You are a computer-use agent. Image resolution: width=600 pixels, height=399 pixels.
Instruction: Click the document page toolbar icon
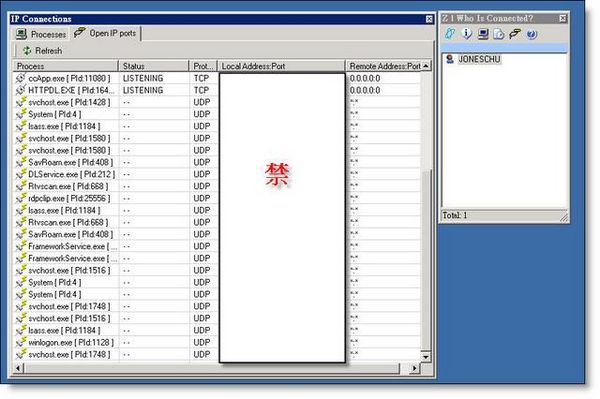499,34
